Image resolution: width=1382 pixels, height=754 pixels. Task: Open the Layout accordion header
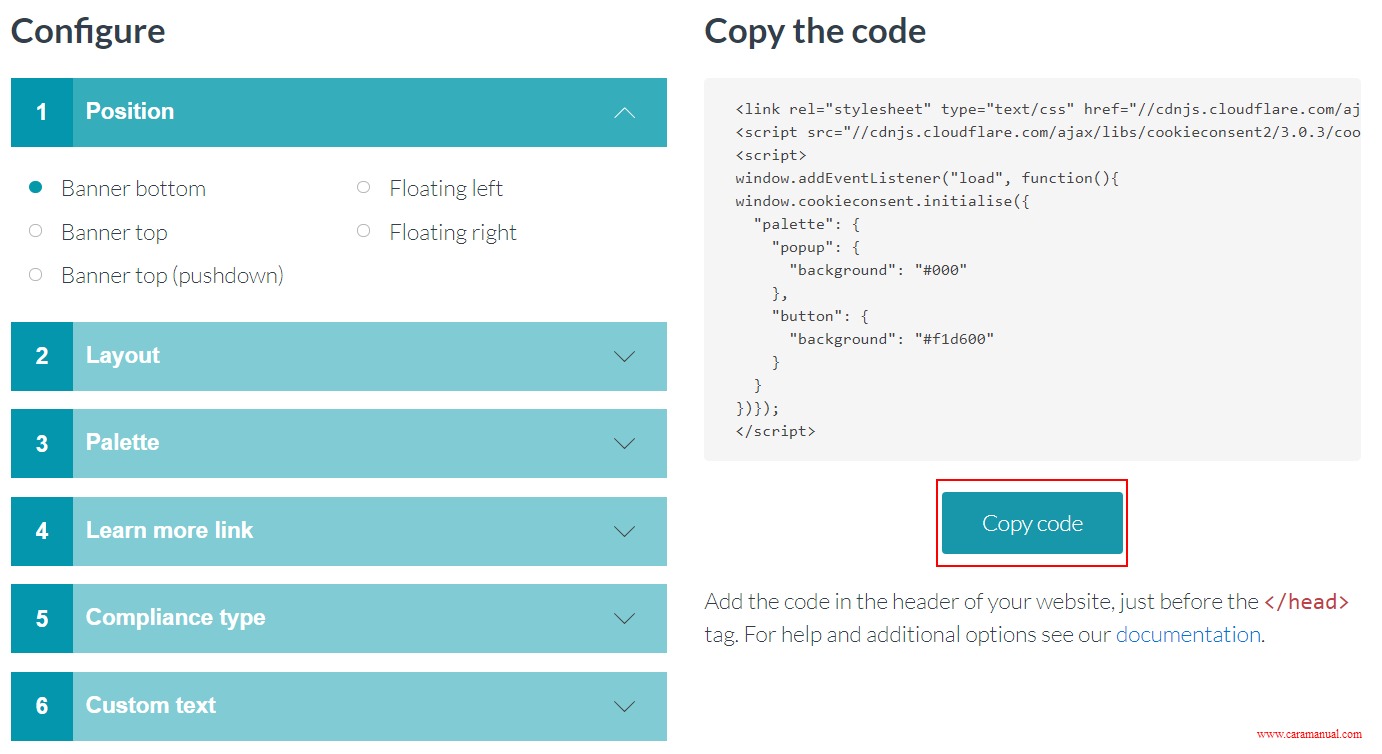point(339,356)
